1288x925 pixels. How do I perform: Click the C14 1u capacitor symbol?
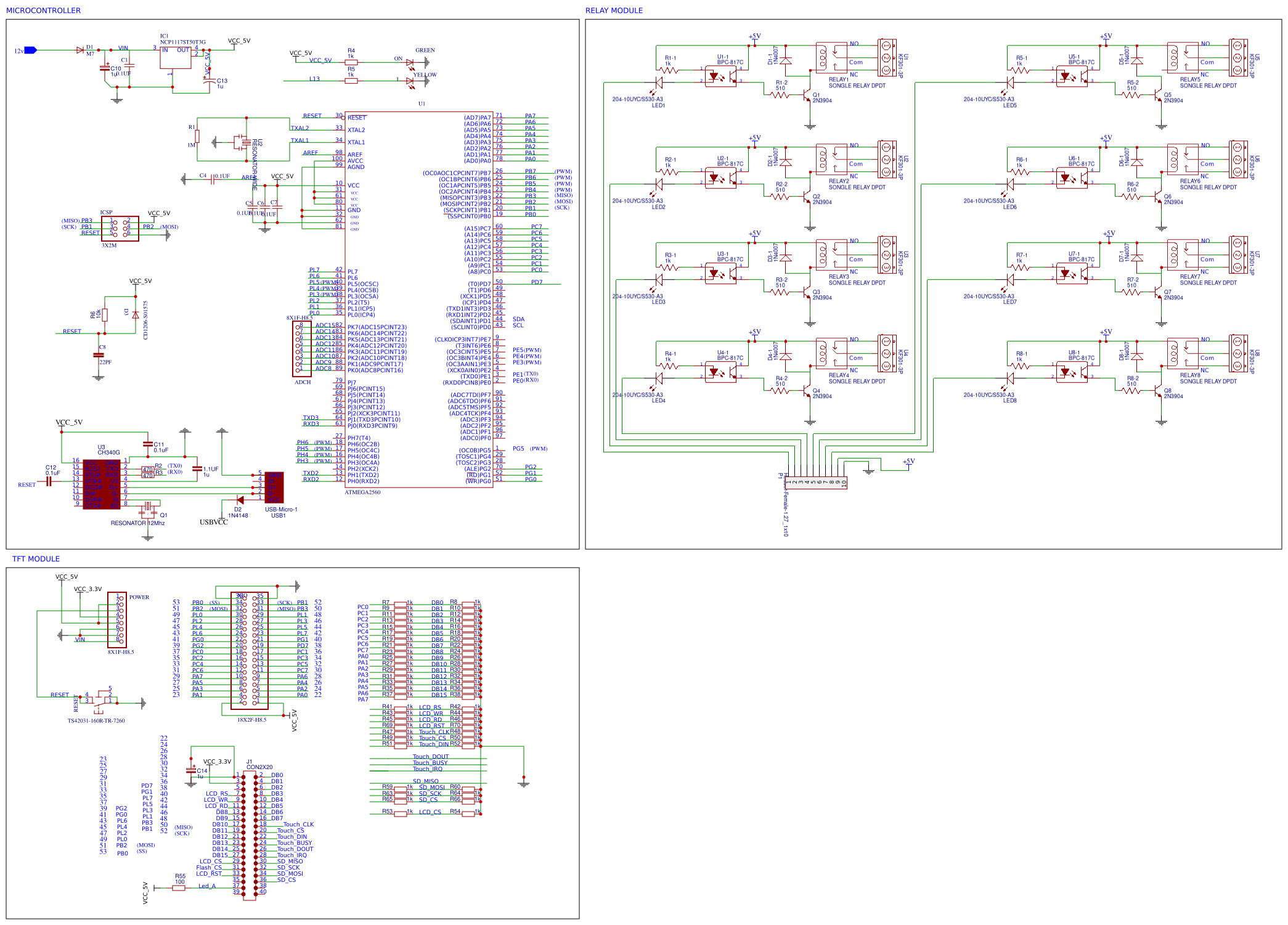pyautogui.click(x=191, y=771)
